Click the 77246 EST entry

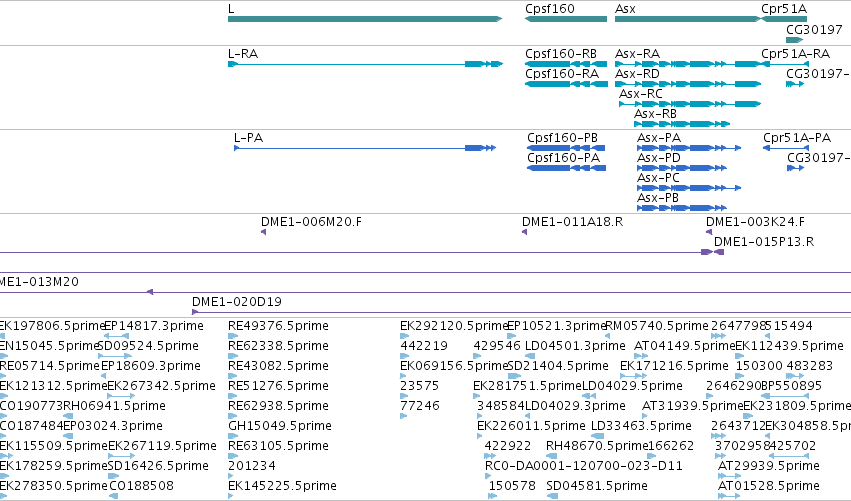(x=420, y=406)
